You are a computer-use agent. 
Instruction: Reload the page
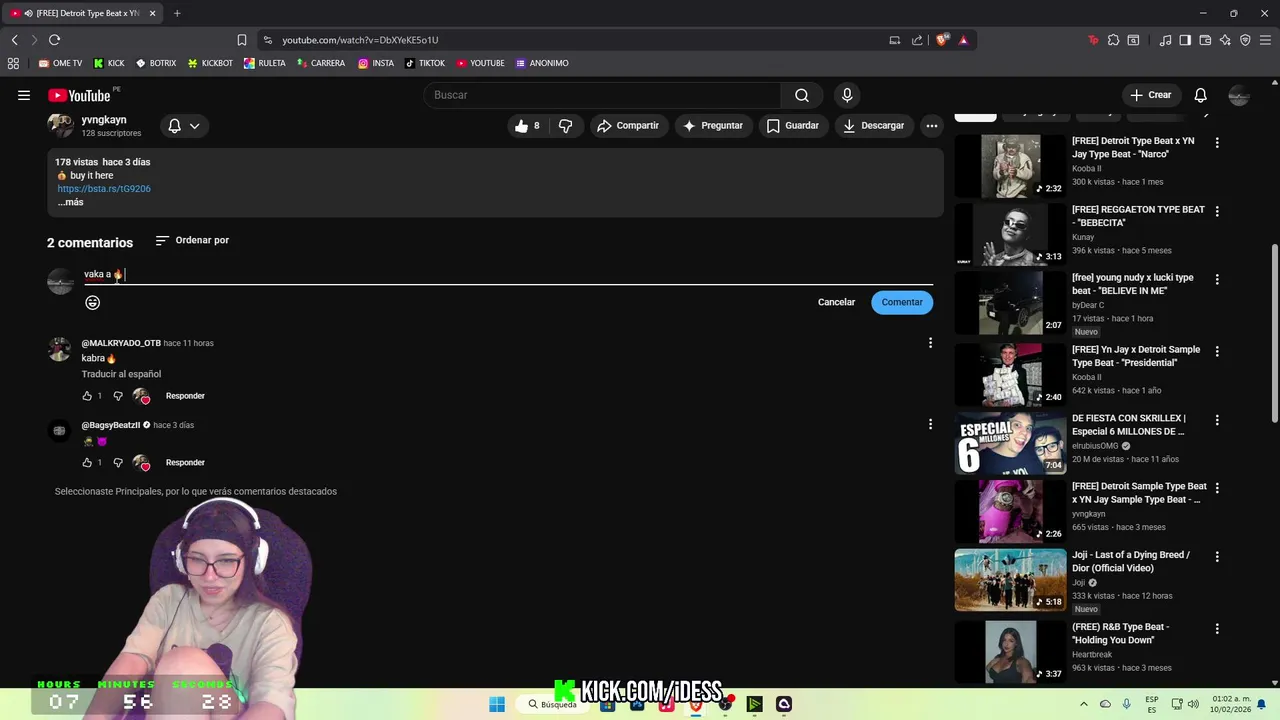pos(54,40)
